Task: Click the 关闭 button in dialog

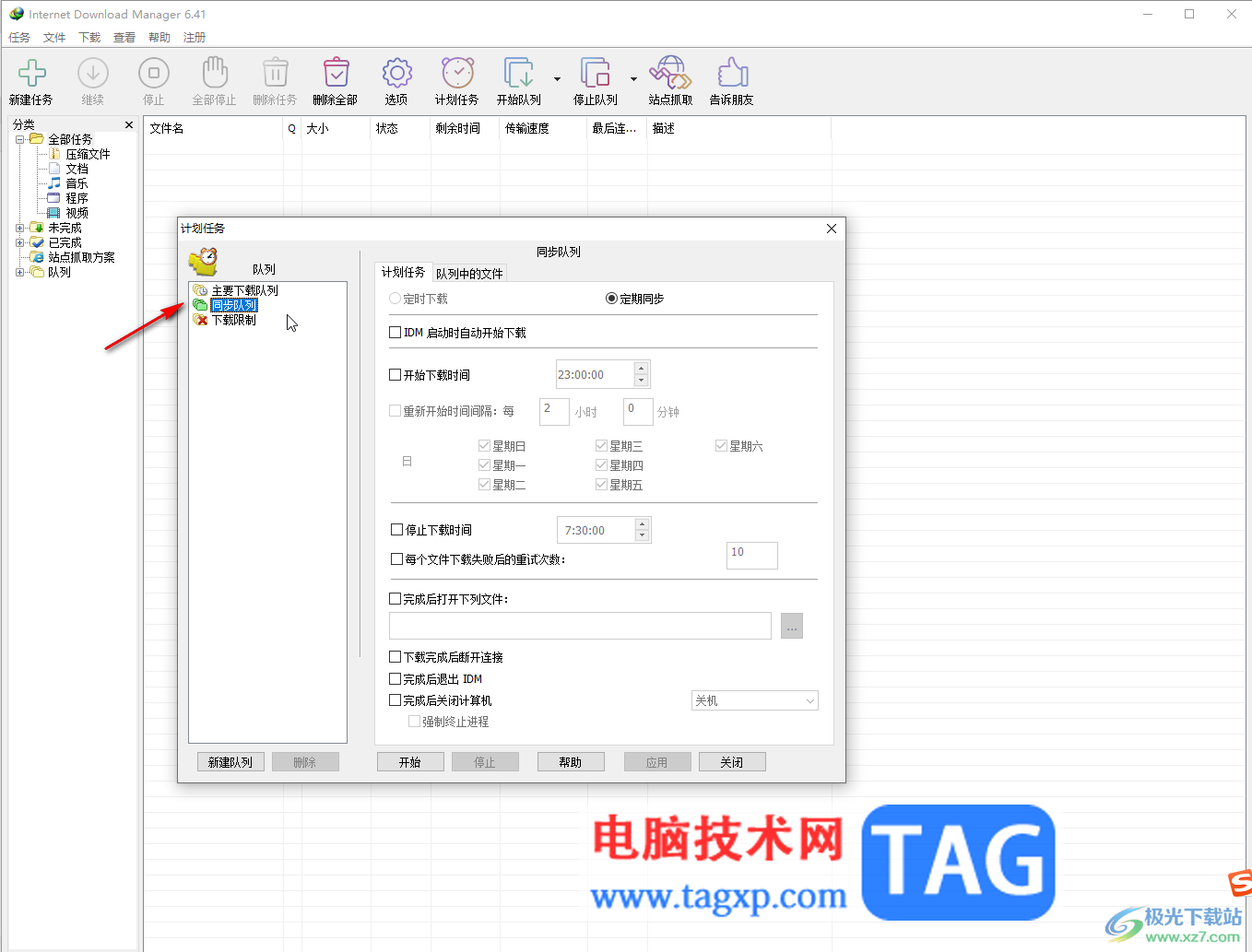Action: click(x=732, y=762)
